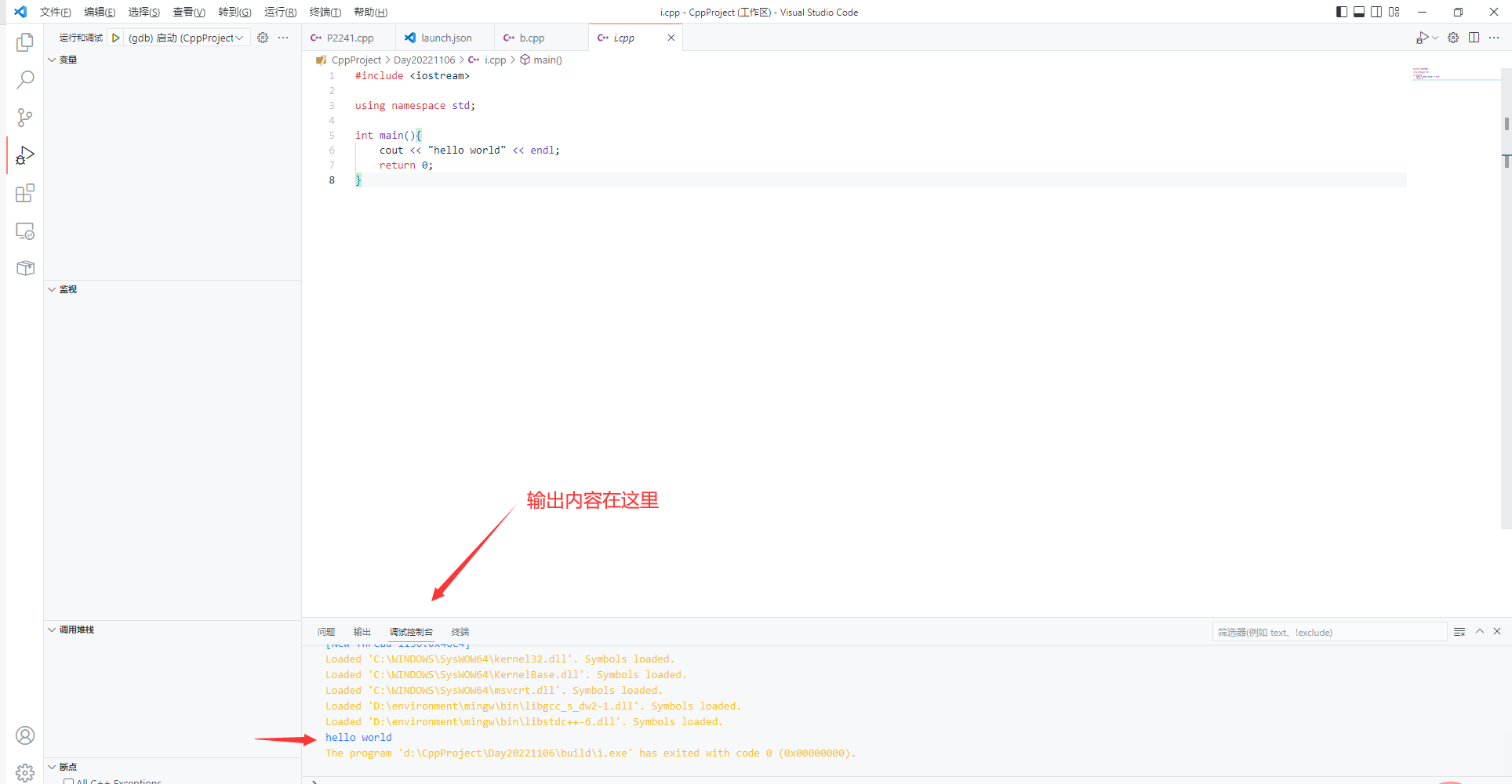The height and width of the screenshot is (784, 1512).
Task: Toggle secondary side bar visibility
Action: pyautogui.click(x=1376, y=12)
